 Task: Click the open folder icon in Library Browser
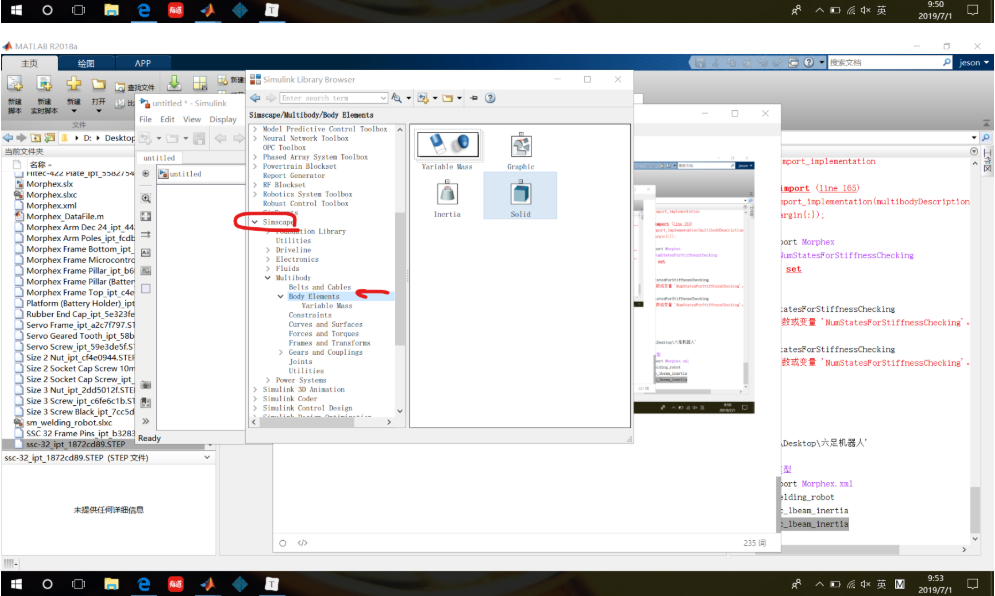click(x=448, y=98)
